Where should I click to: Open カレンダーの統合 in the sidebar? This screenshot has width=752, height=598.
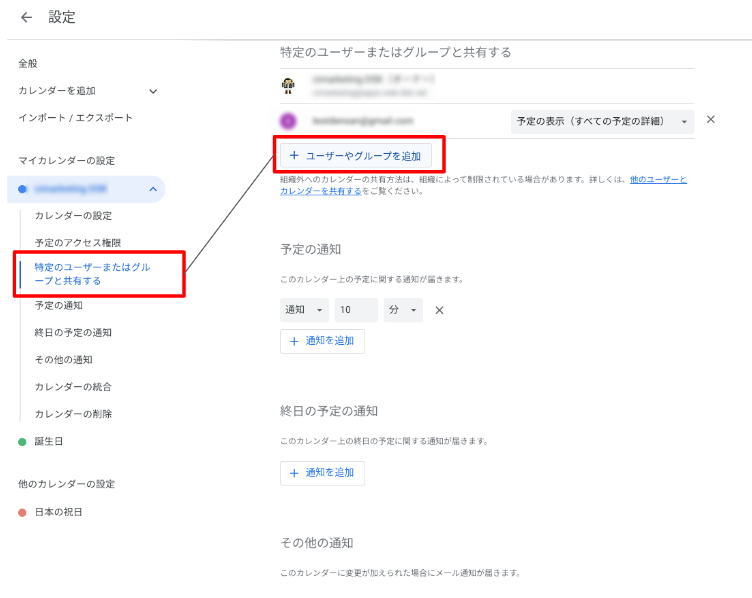(73, 387)
